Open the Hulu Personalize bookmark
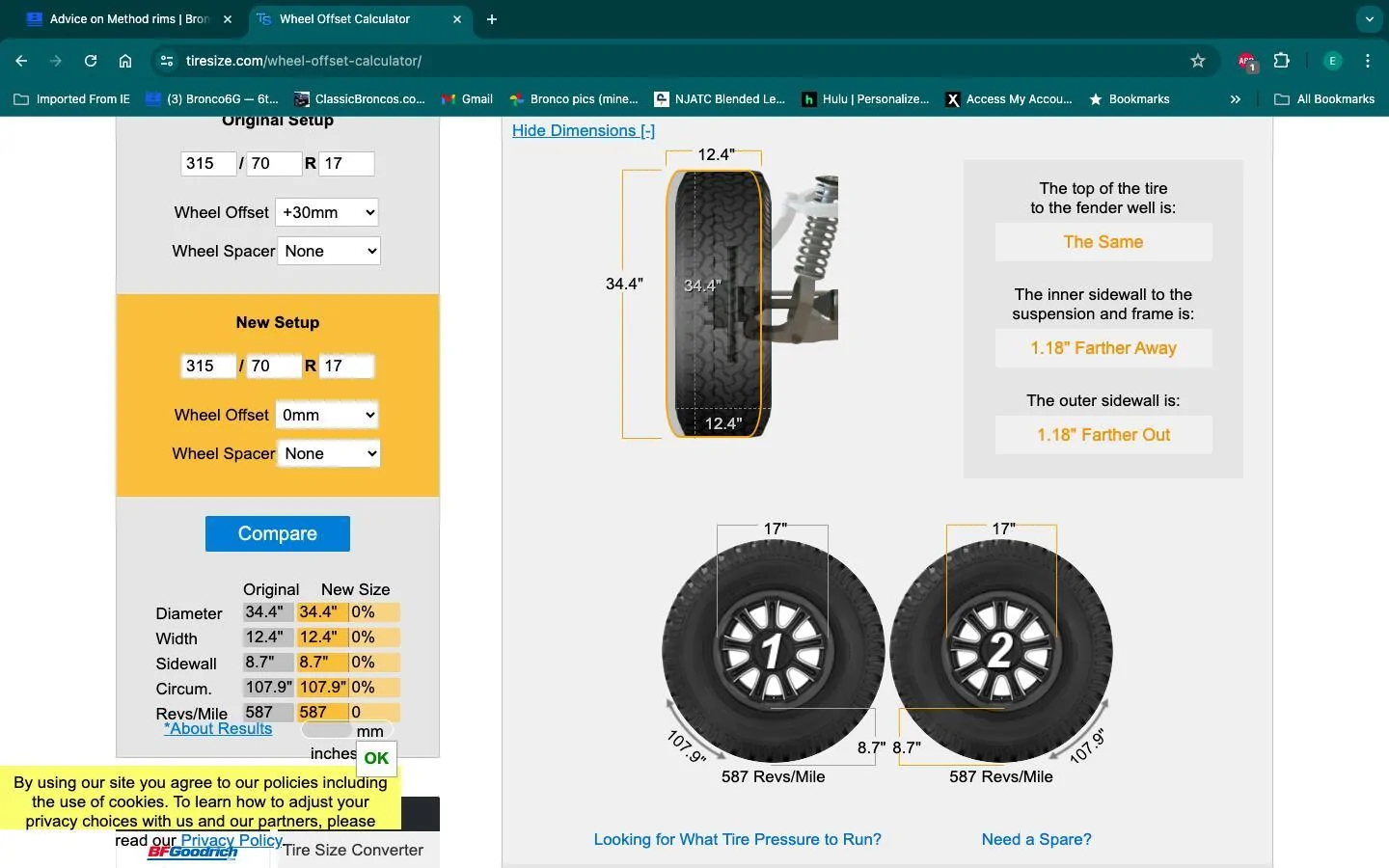The width and height of the screenshot is (1389, 868). tap(866, 99)
